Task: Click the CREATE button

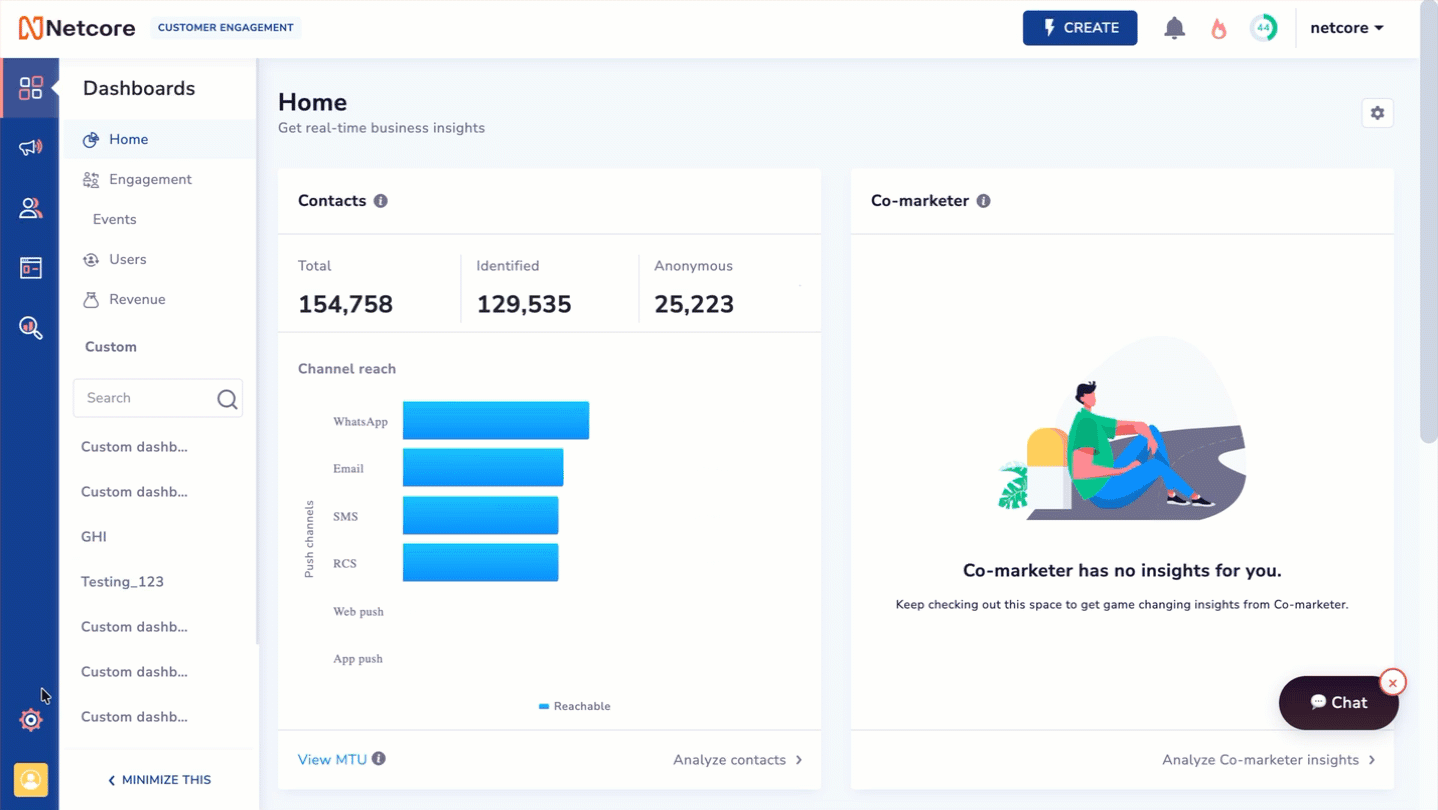Action: (1080, 28)
